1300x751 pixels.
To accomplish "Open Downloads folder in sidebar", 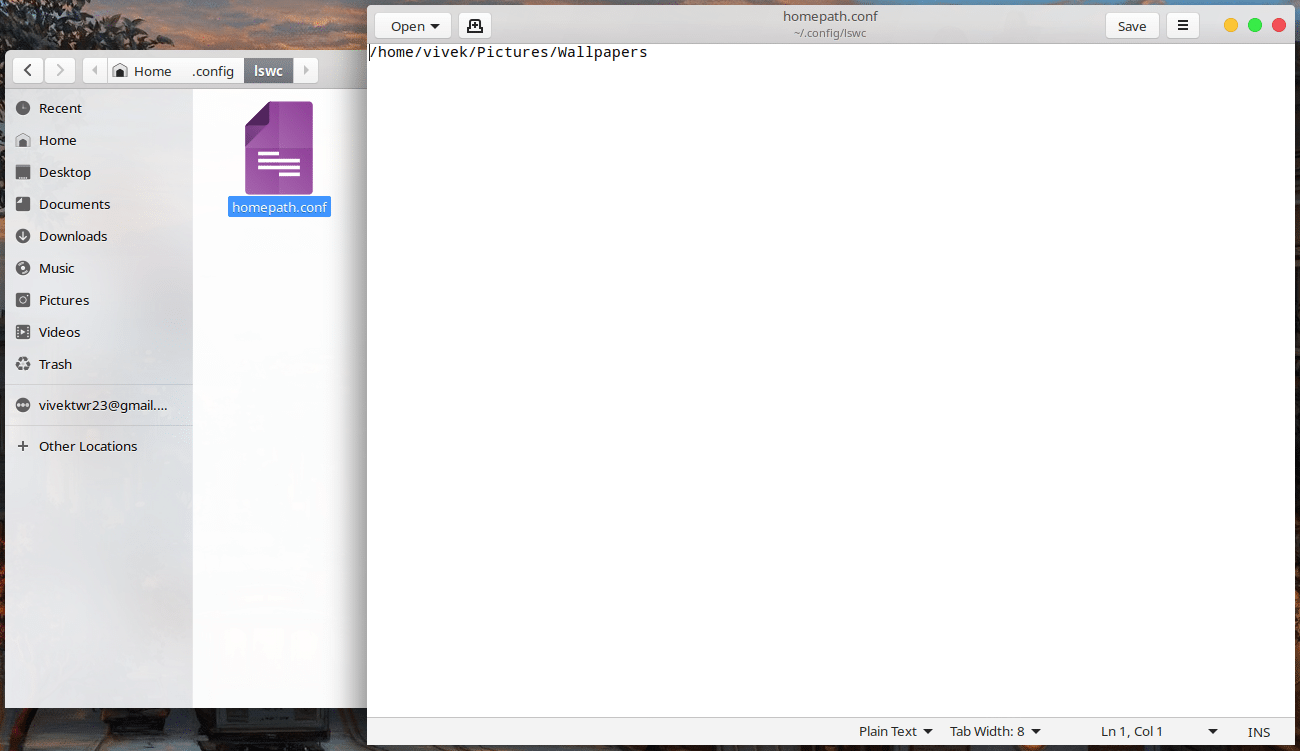I will [99, 236].
